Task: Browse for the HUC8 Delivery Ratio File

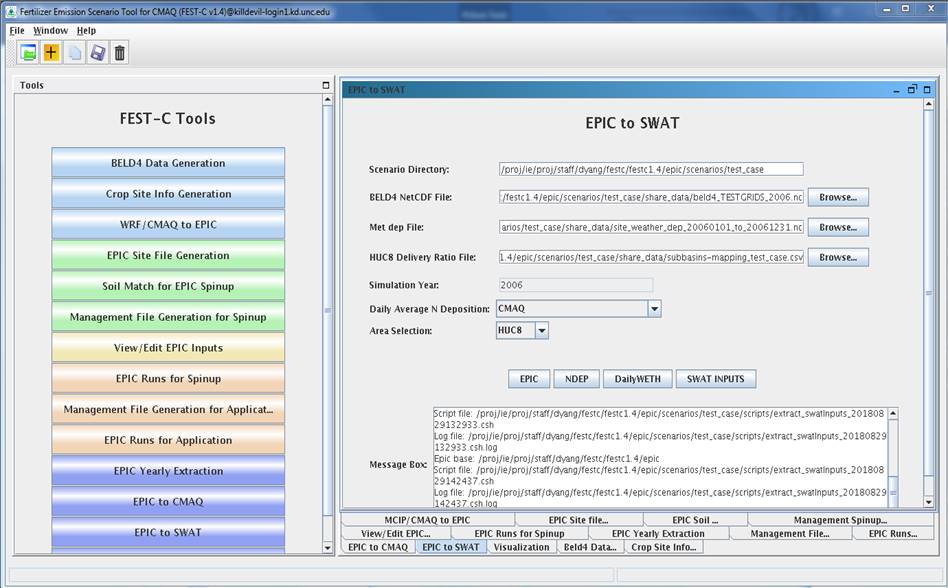Action: [838, 257]
